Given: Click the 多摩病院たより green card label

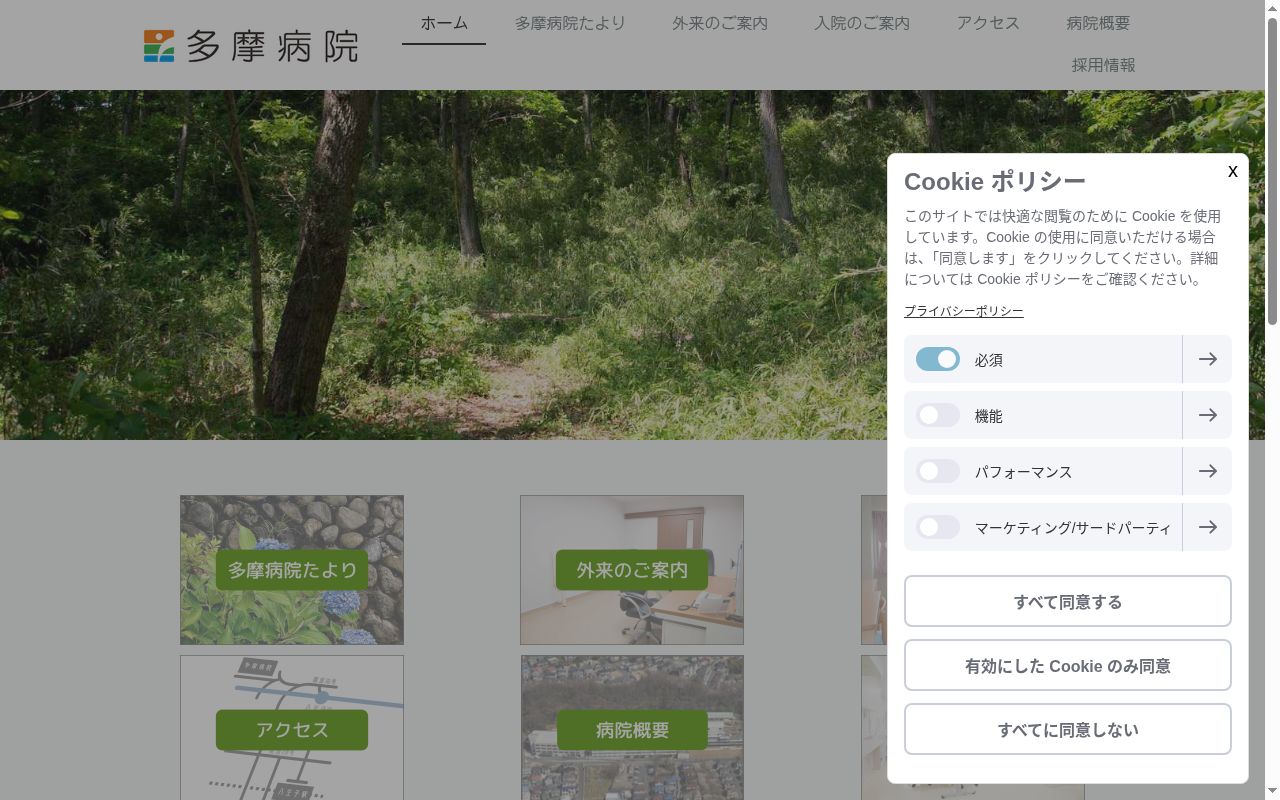Looking at the screenshot, I should [x=292, y=570].
